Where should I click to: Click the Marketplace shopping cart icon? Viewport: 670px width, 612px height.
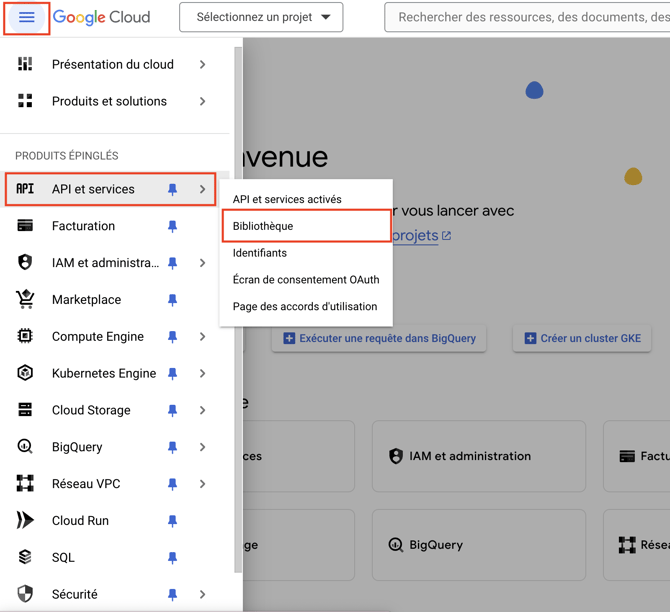click(25, 299)
